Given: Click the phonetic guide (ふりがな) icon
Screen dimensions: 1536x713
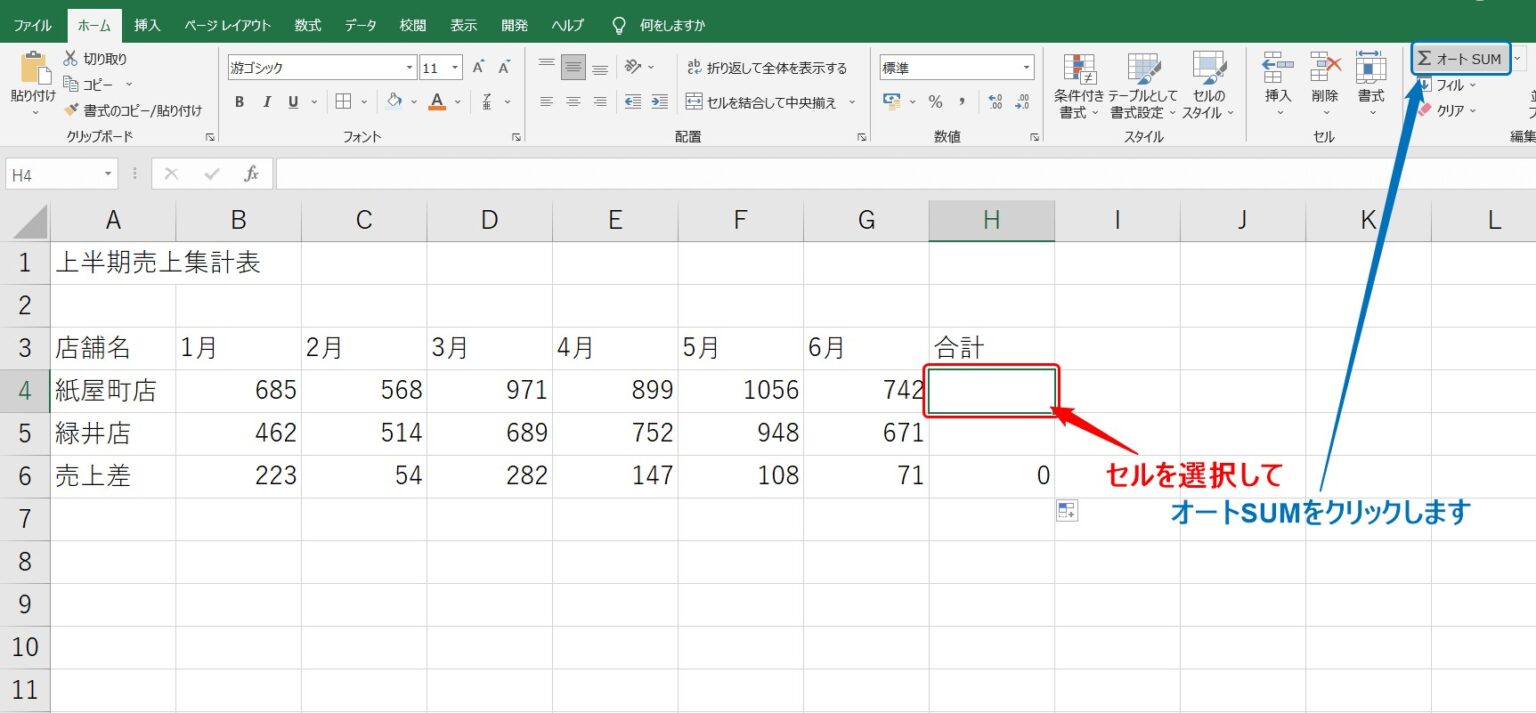Looking at the screenshot, I should coord(487,101).
